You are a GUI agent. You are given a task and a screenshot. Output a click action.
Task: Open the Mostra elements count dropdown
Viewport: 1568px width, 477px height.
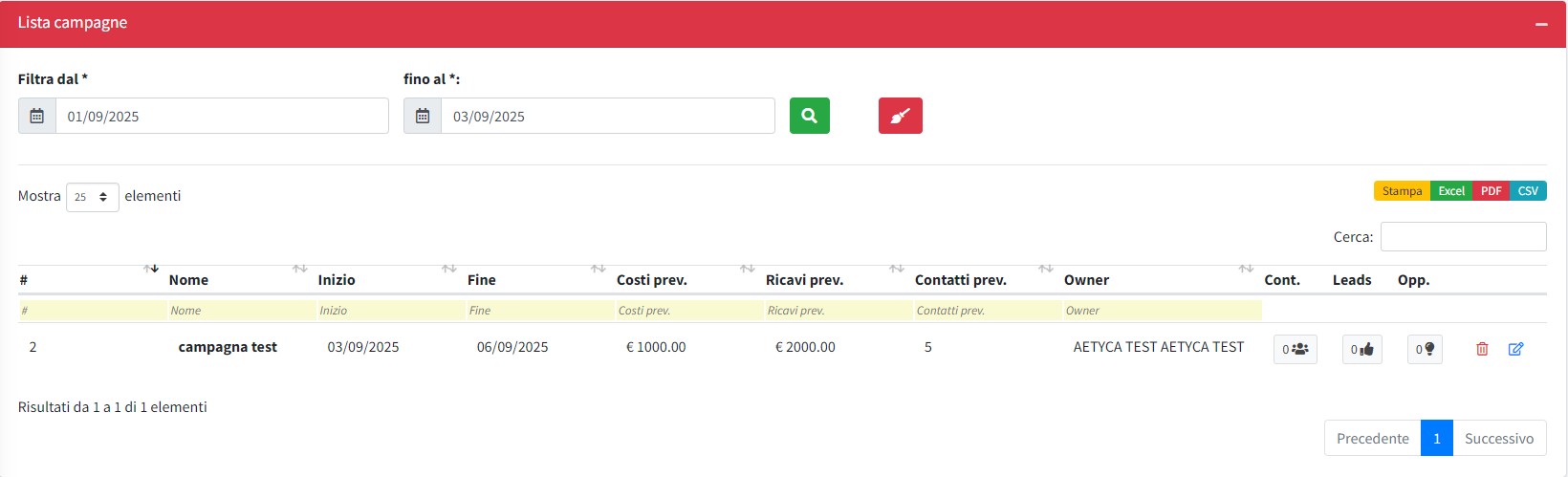pyautogui.click(x=92, y=197)
